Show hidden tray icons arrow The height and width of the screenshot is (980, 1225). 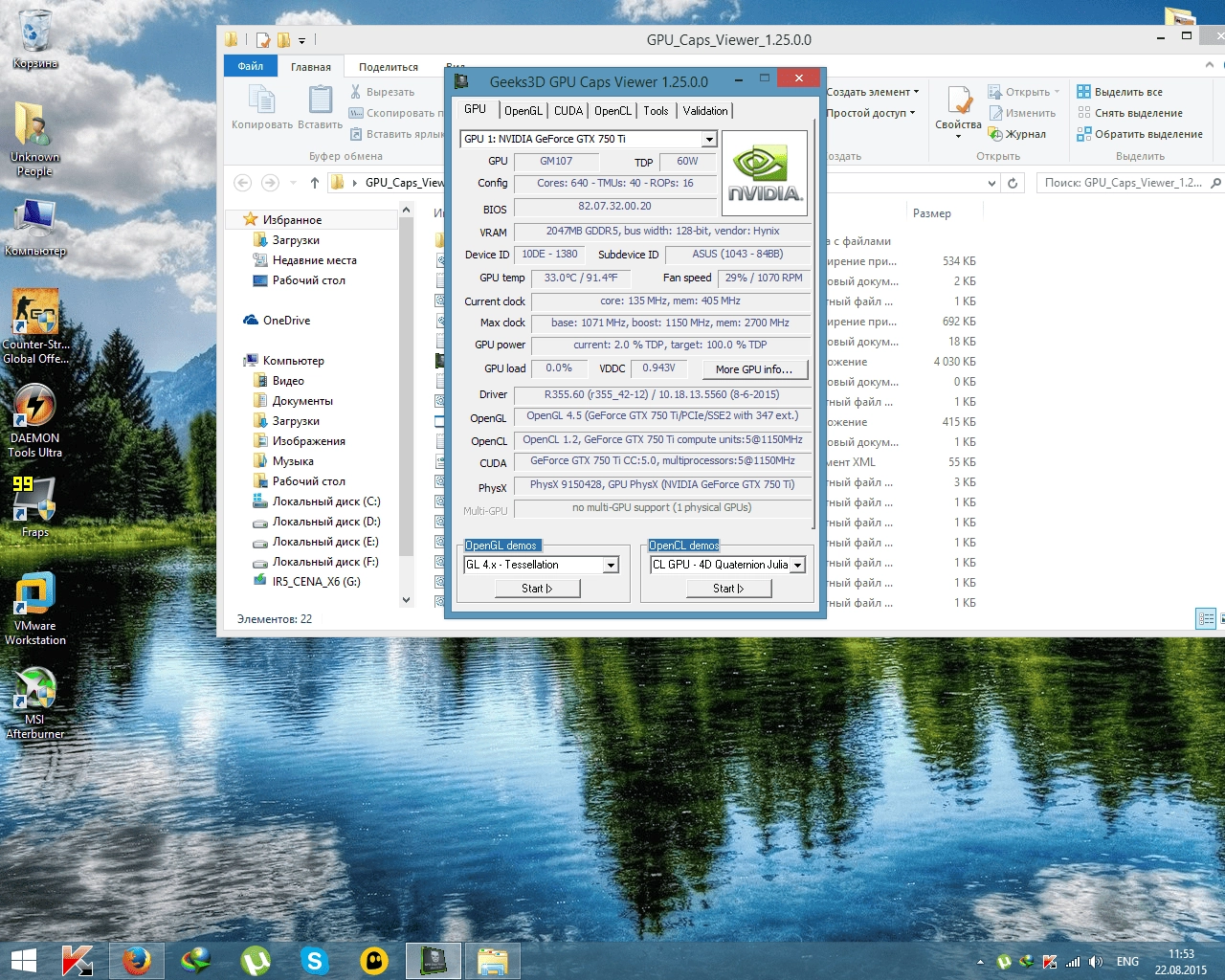click(980, 962)
